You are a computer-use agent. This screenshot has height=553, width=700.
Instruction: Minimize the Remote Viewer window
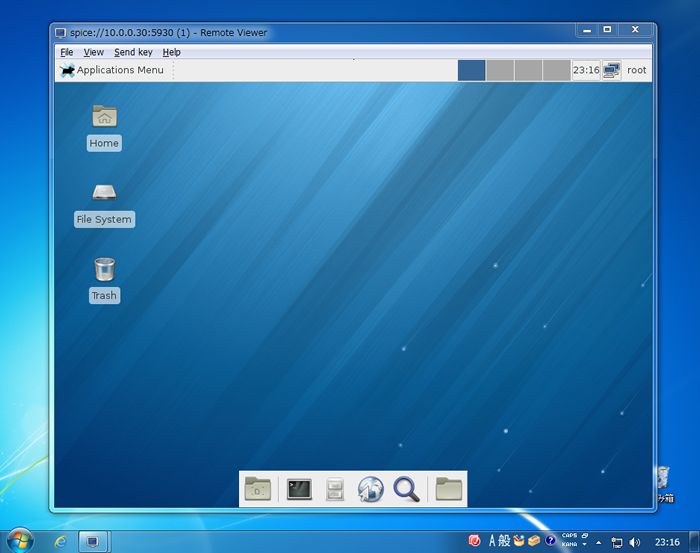[587, 30]
